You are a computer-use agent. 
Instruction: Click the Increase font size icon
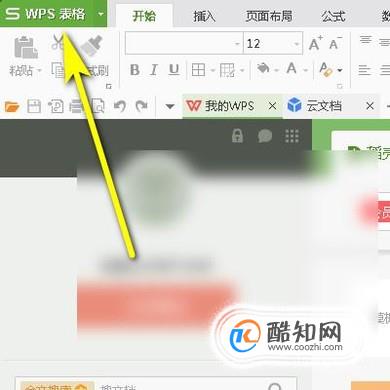pyautogui.click(x=315, y=43)
